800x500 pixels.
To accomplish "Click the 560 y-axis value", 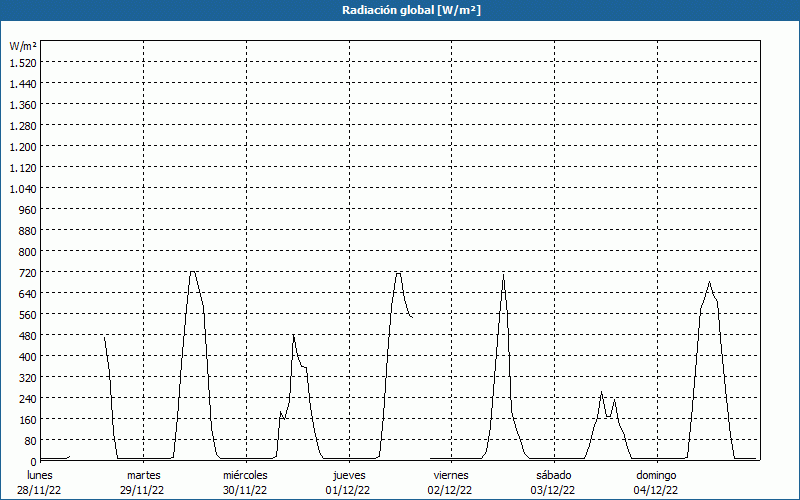I will 28,315.
